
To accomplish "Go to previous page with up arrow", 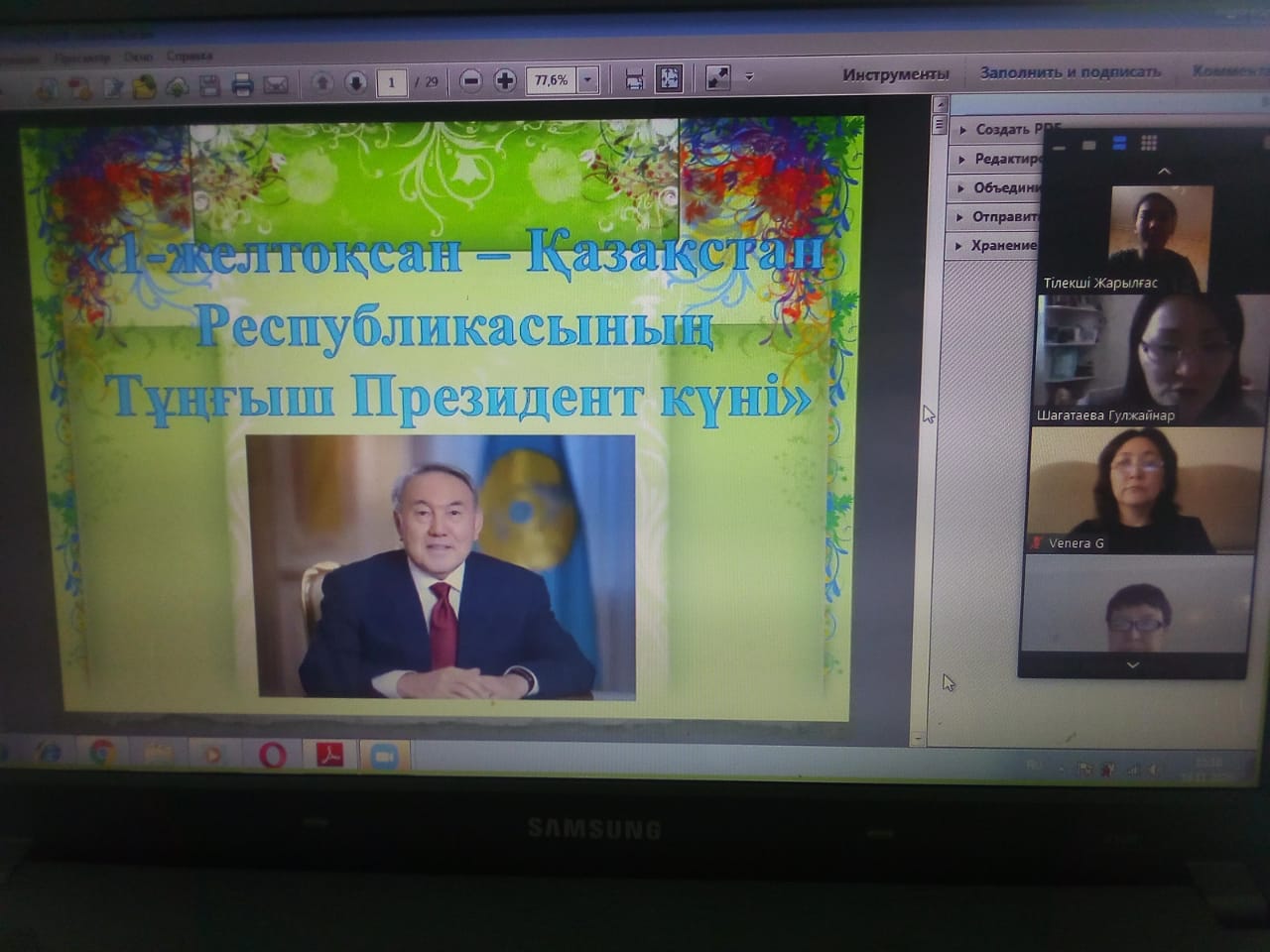I will 322,82.
